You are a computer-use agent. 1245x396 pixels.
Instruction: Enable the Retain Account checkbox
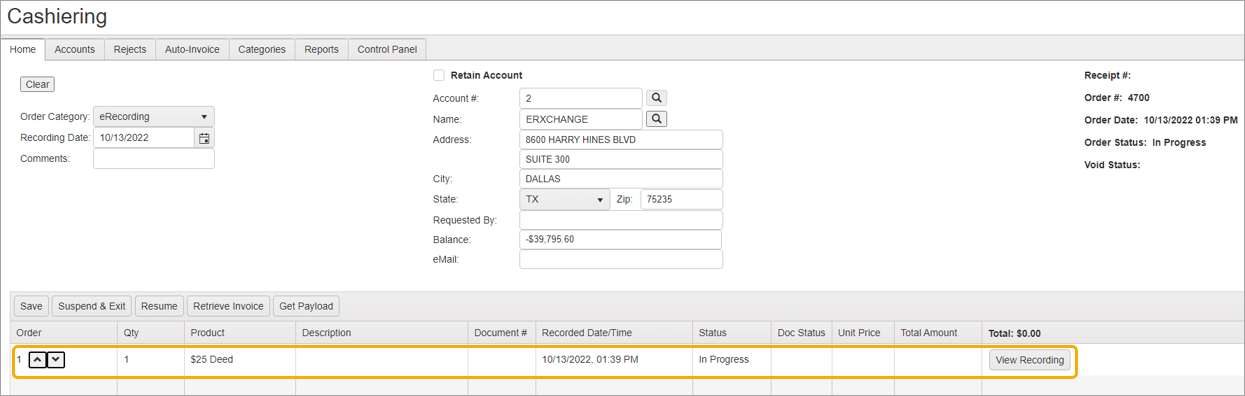pyautogui.click(x=439, y=75)
